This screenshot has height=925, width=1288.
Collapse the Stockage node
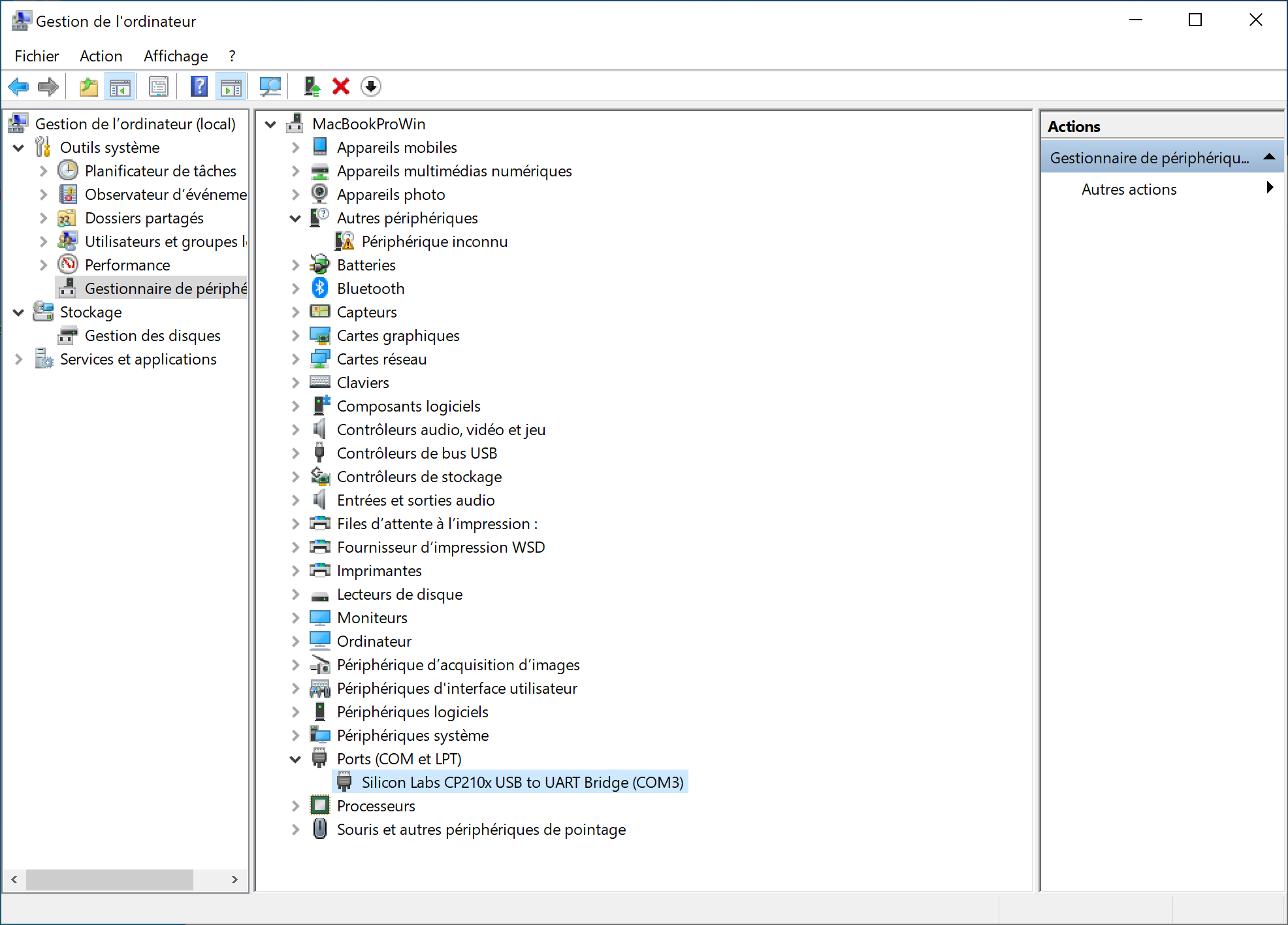(x=19, y=312)
